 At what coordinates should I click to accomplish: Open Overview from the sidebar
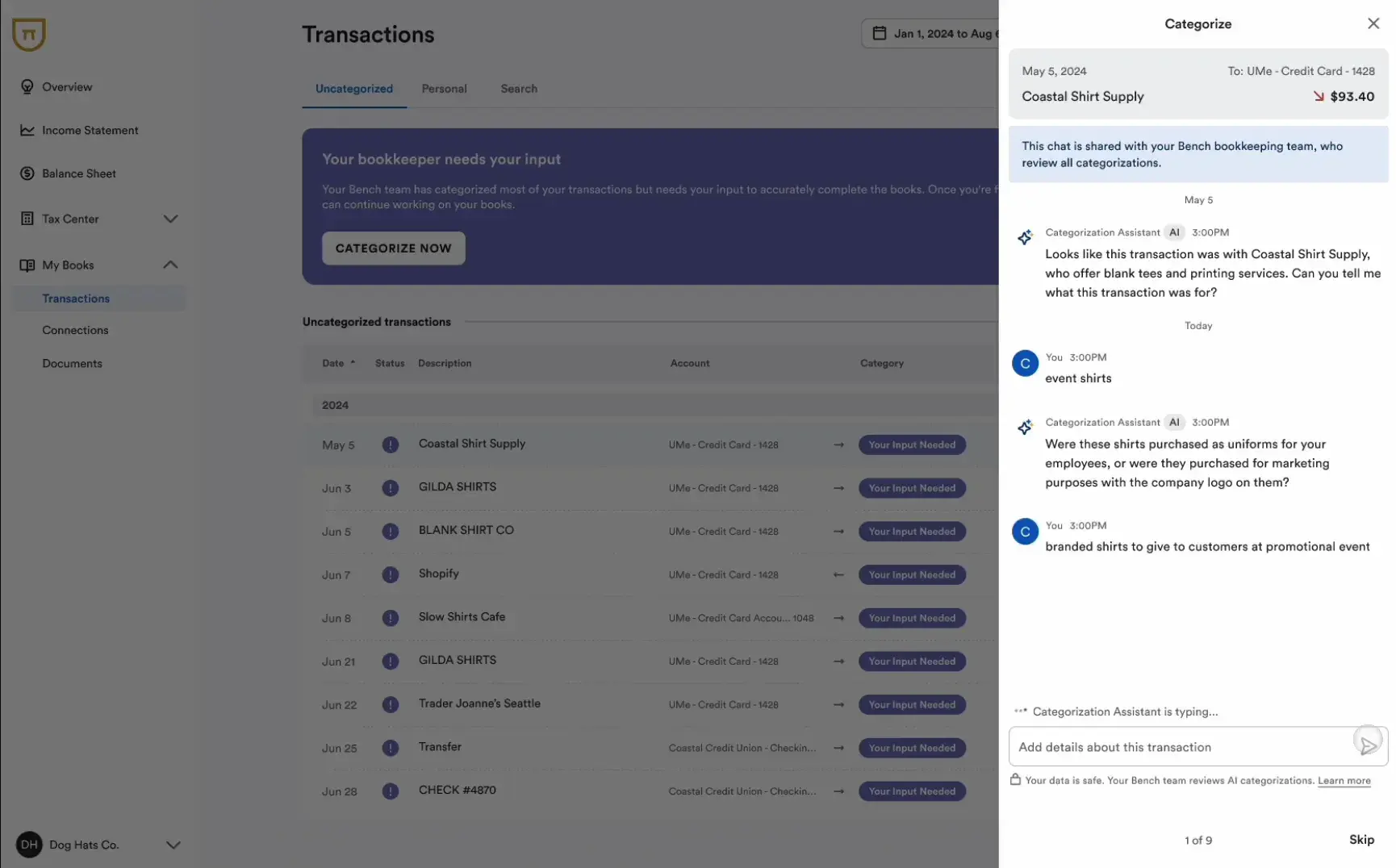(67, 86)
